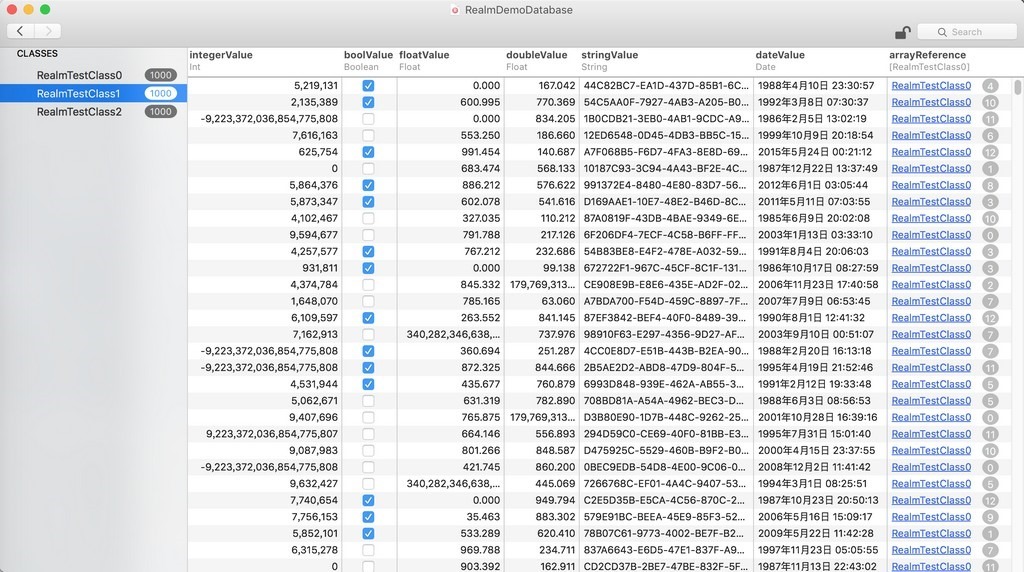Image resolution: width=1024 pixels, height=572 pixels.
Task: Select date cell 1987年12月22日 13:37:49
Action: (x=820, y=168)
